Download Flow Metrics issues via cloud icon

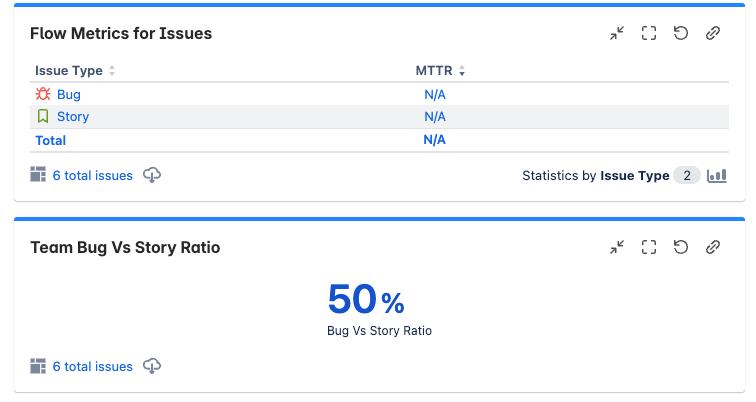(x=152, y=175)
